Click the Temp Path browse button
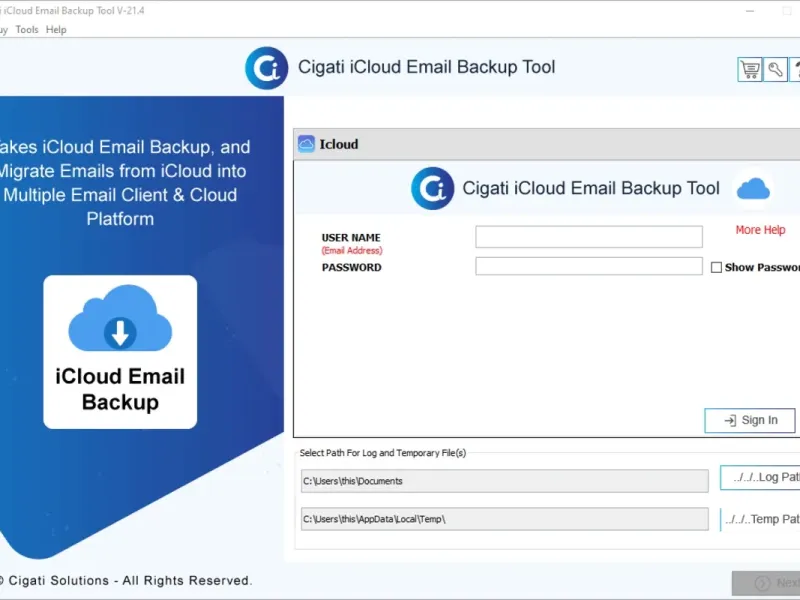This screenshot has width=800, height=600. click(760, 519)
